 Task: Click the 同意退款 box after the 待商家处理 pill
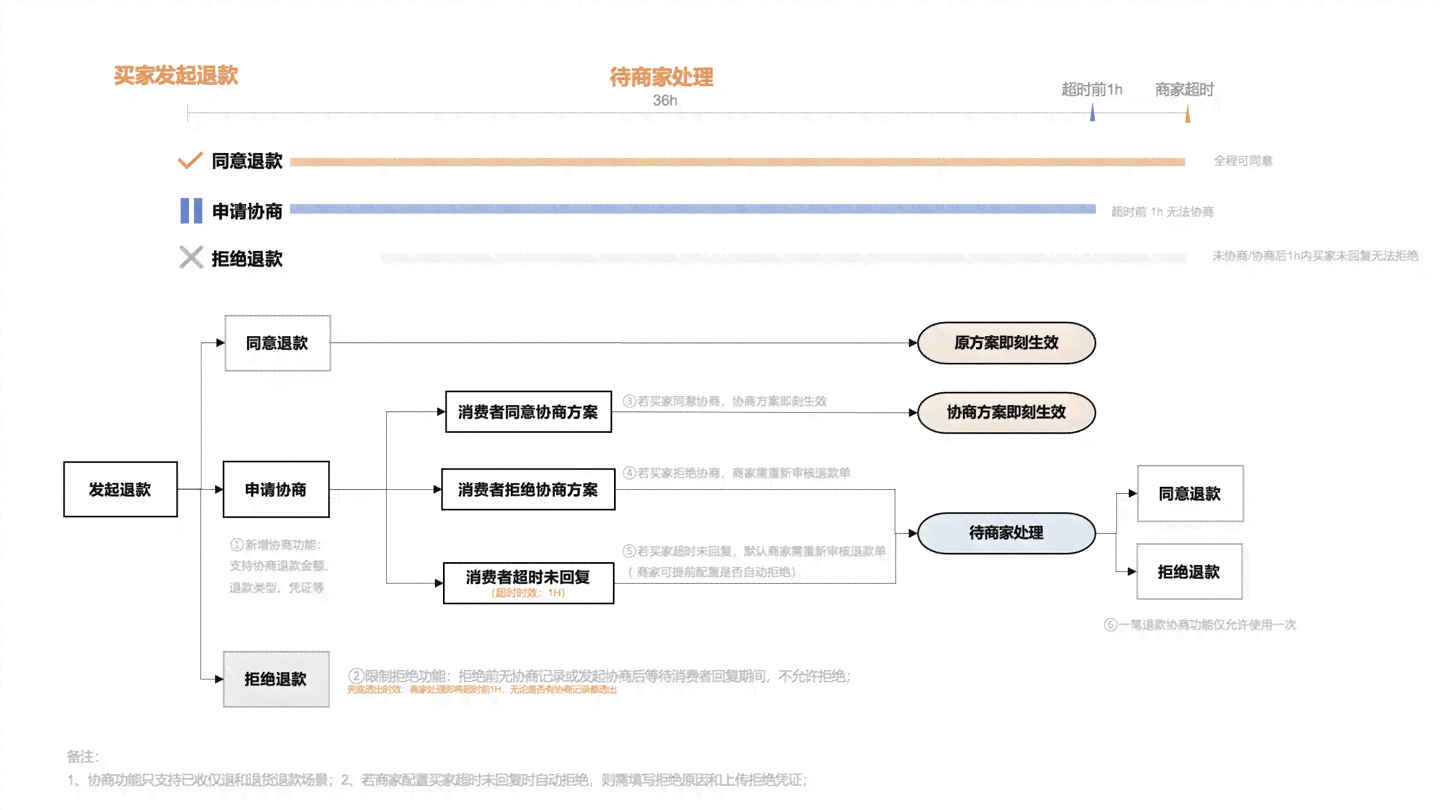[x=1190, y=493]
